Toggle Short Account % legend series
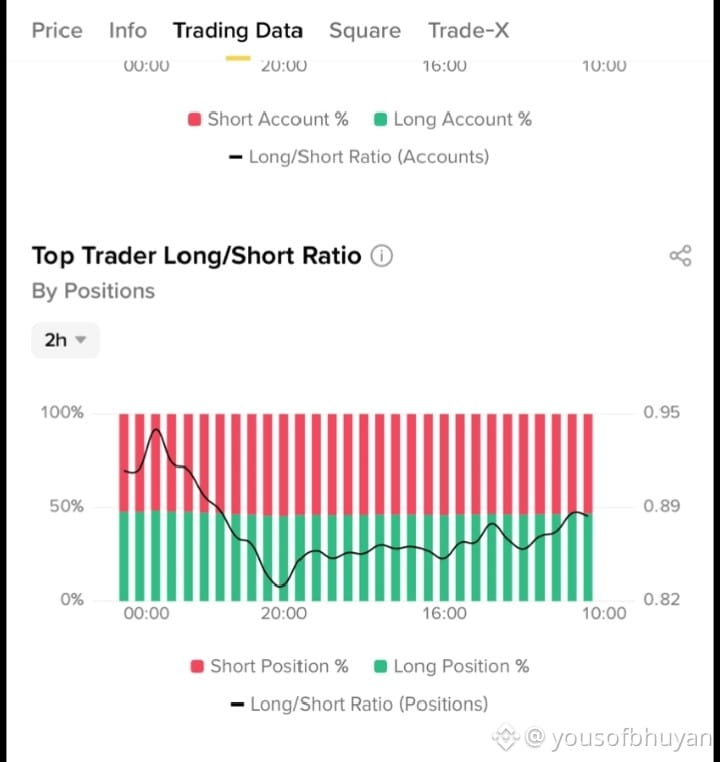Image resolution: width=720 pixels, height=762 pixels. [x=268, y=119]
